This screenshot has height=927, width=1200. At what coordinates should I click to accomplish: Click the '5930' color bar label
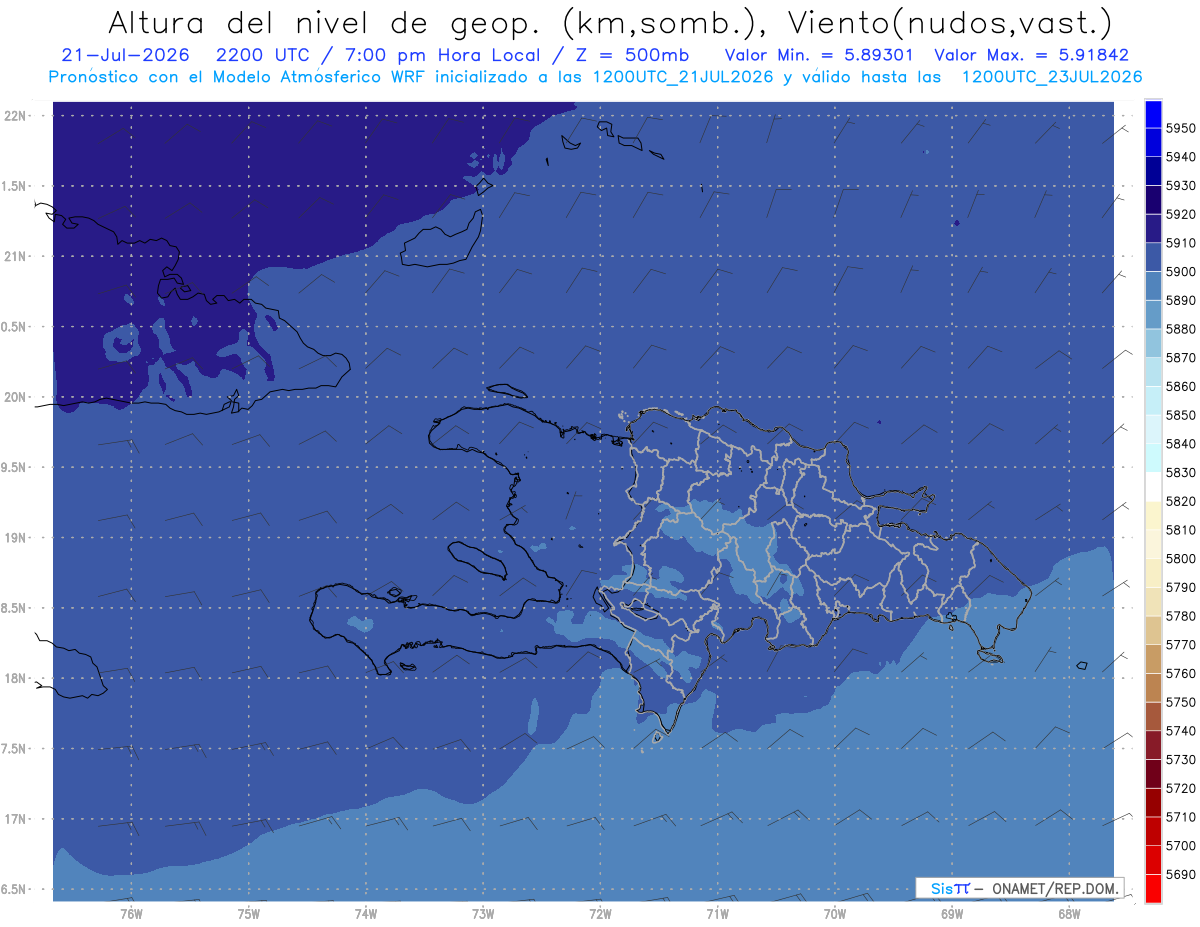point(1180,185)
